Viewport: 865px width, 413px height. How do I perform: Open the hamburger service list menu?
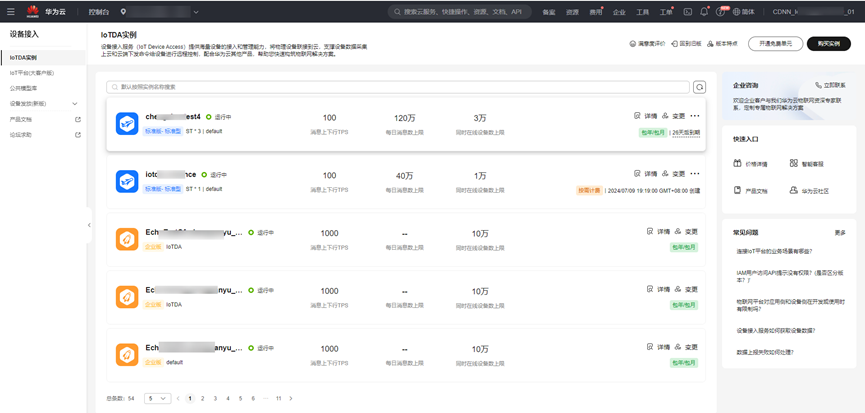tap(11, 12)
